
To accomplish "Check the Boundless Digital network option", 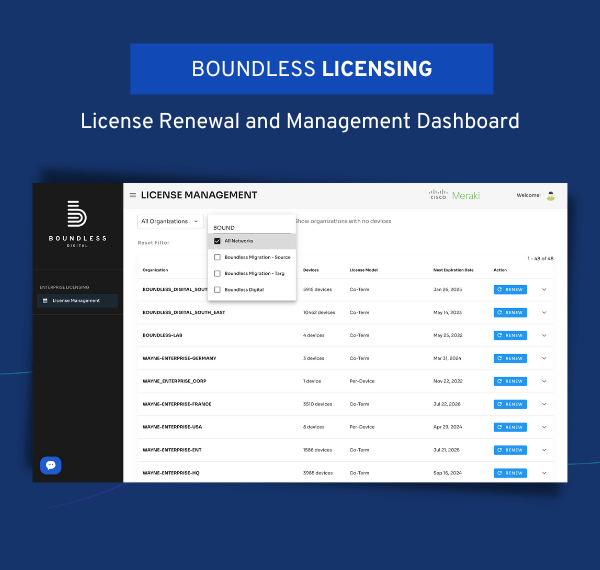I will click(x=217, y=290).
